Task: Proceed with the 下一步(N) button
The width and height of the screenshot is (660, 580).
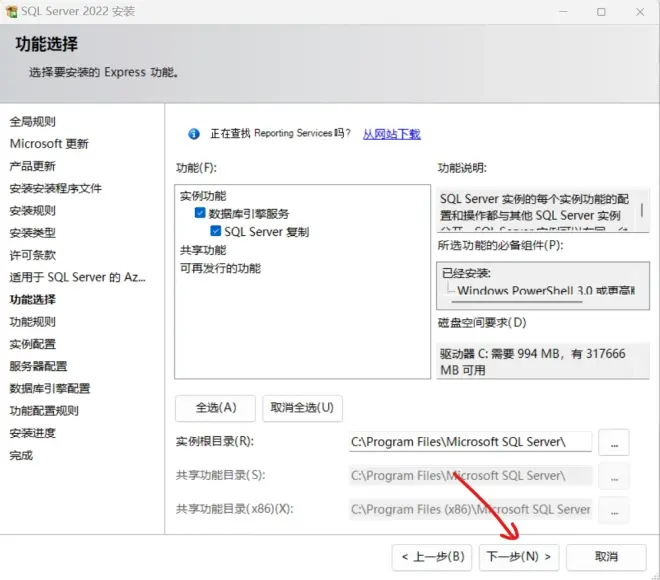Action: pos(519,557)
